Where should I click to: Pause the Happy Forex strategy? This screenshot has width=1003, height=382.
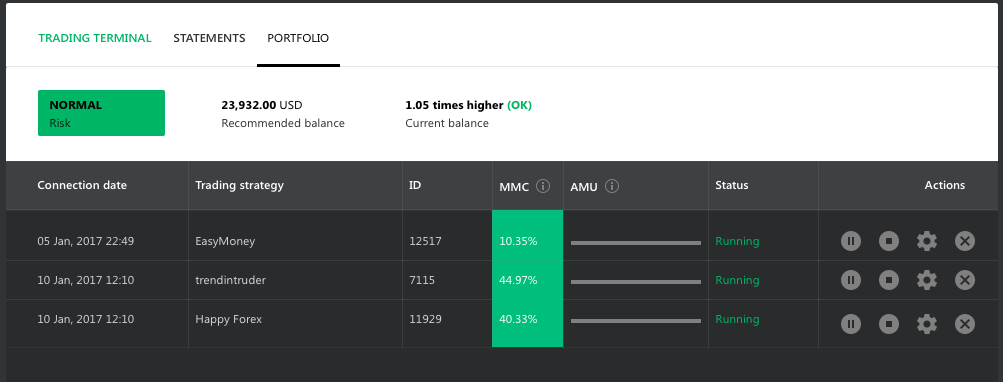tap(850, 324)
